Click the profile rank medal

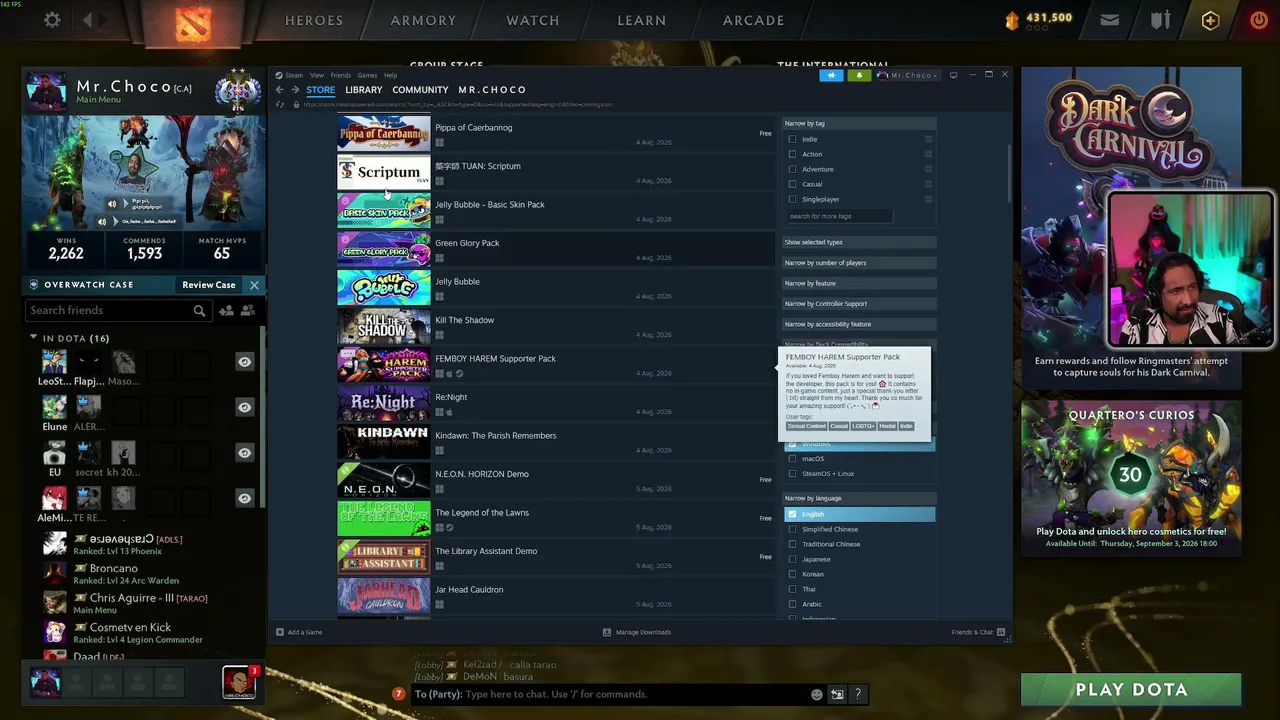point(237,91)
